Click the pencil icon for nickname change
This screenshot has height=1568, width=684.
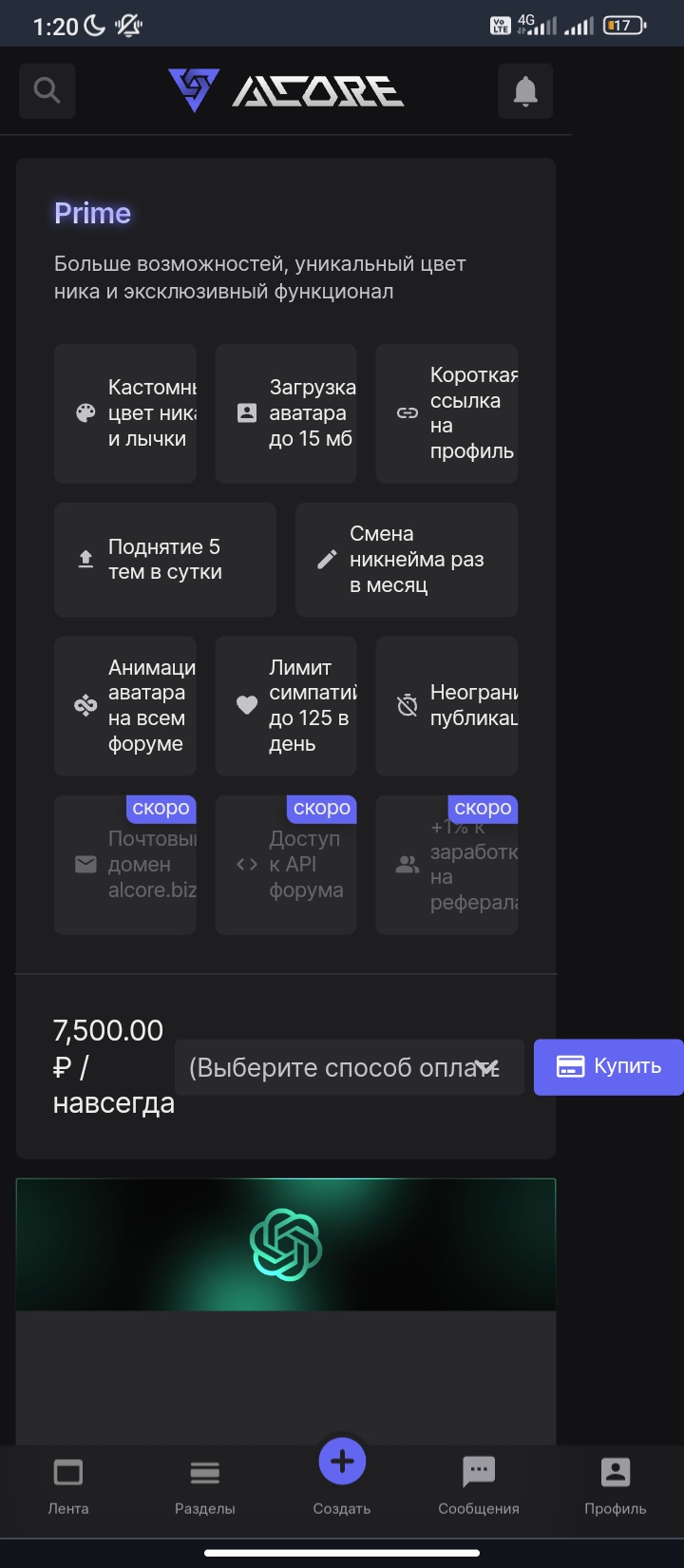pos(327,560)
